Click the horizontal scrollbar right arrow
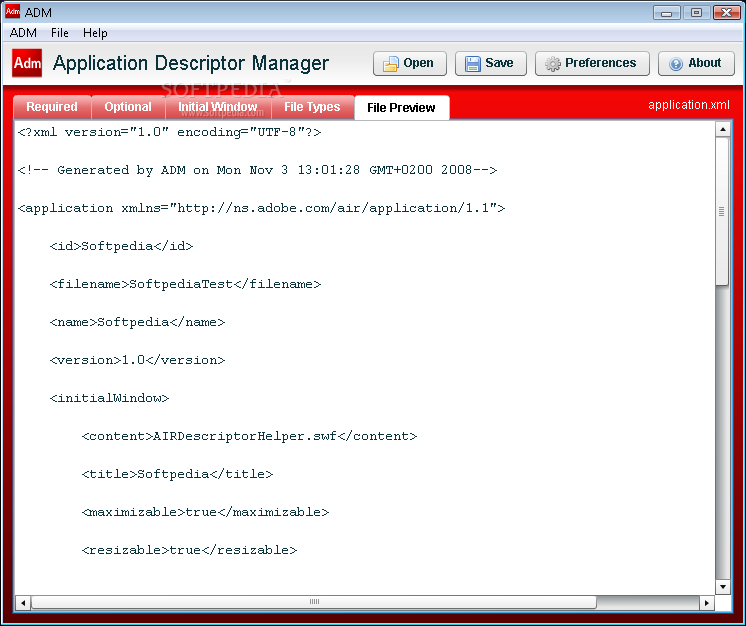746x626 pixels. (x=707, y=603)
